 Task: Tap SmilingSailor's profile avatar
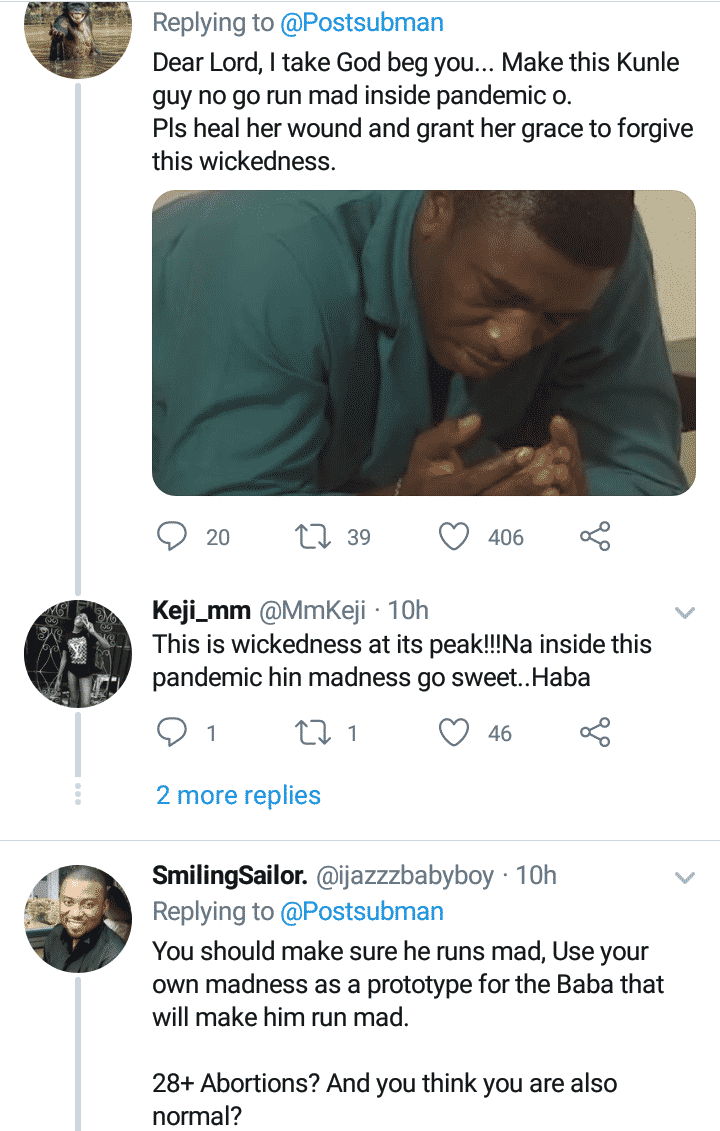78,919
